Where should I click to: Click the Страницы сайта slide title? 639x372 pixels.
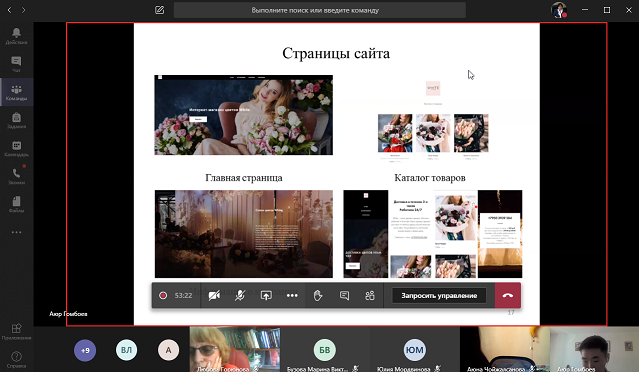point(336,53)
